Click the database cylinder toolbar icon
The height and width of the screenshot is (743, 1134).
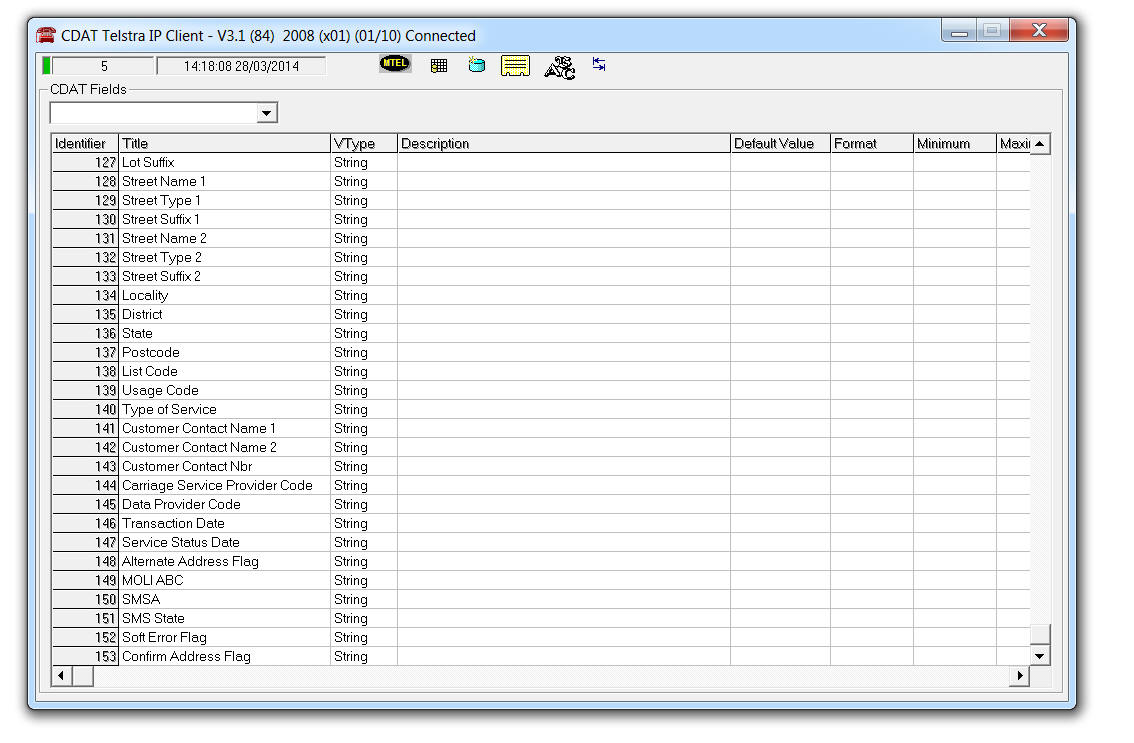coord(476,66)
